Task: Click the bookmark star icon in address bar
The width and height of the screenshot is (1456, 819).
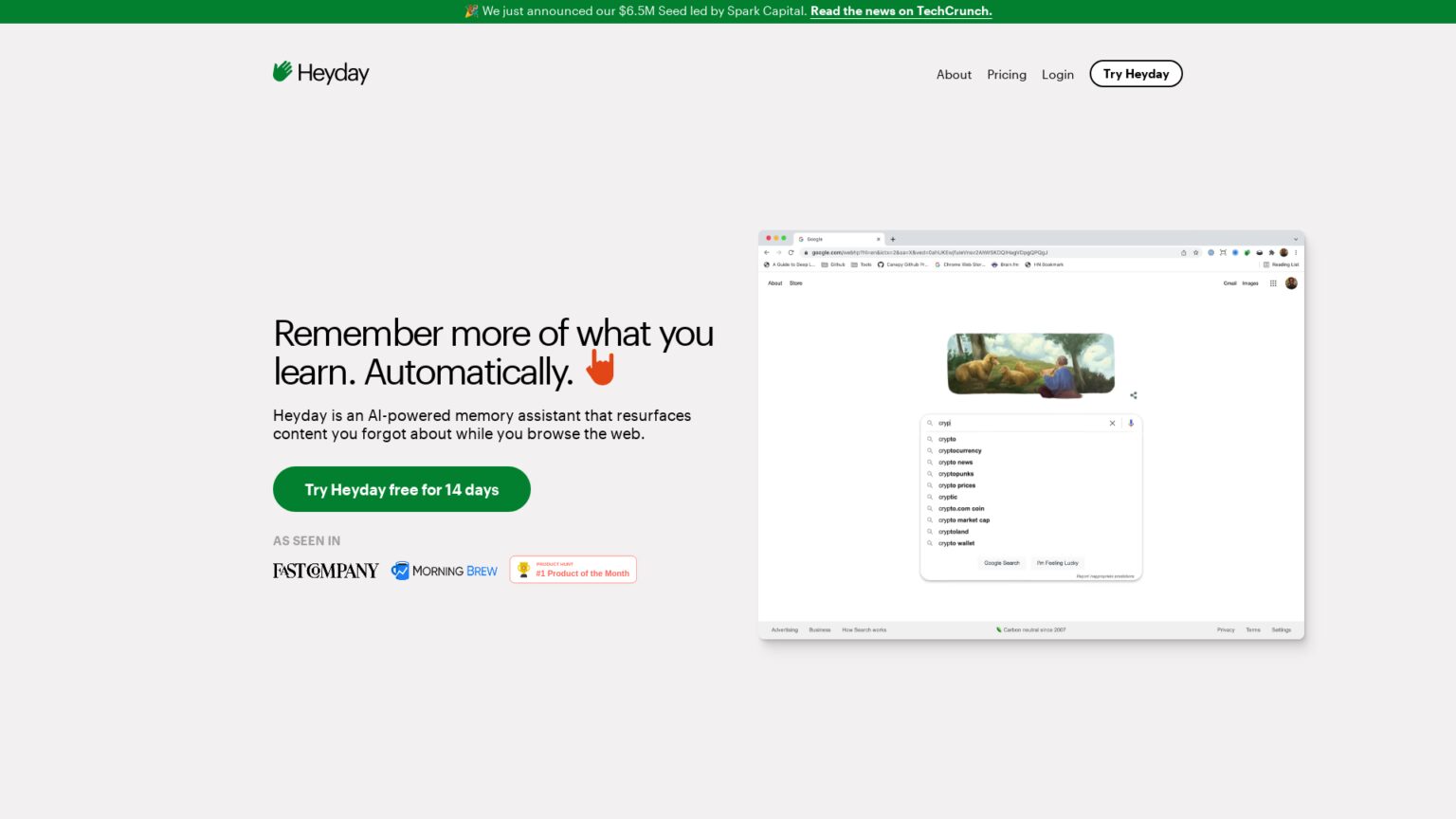Action: pyautogui.click(x=1196, y=253)
